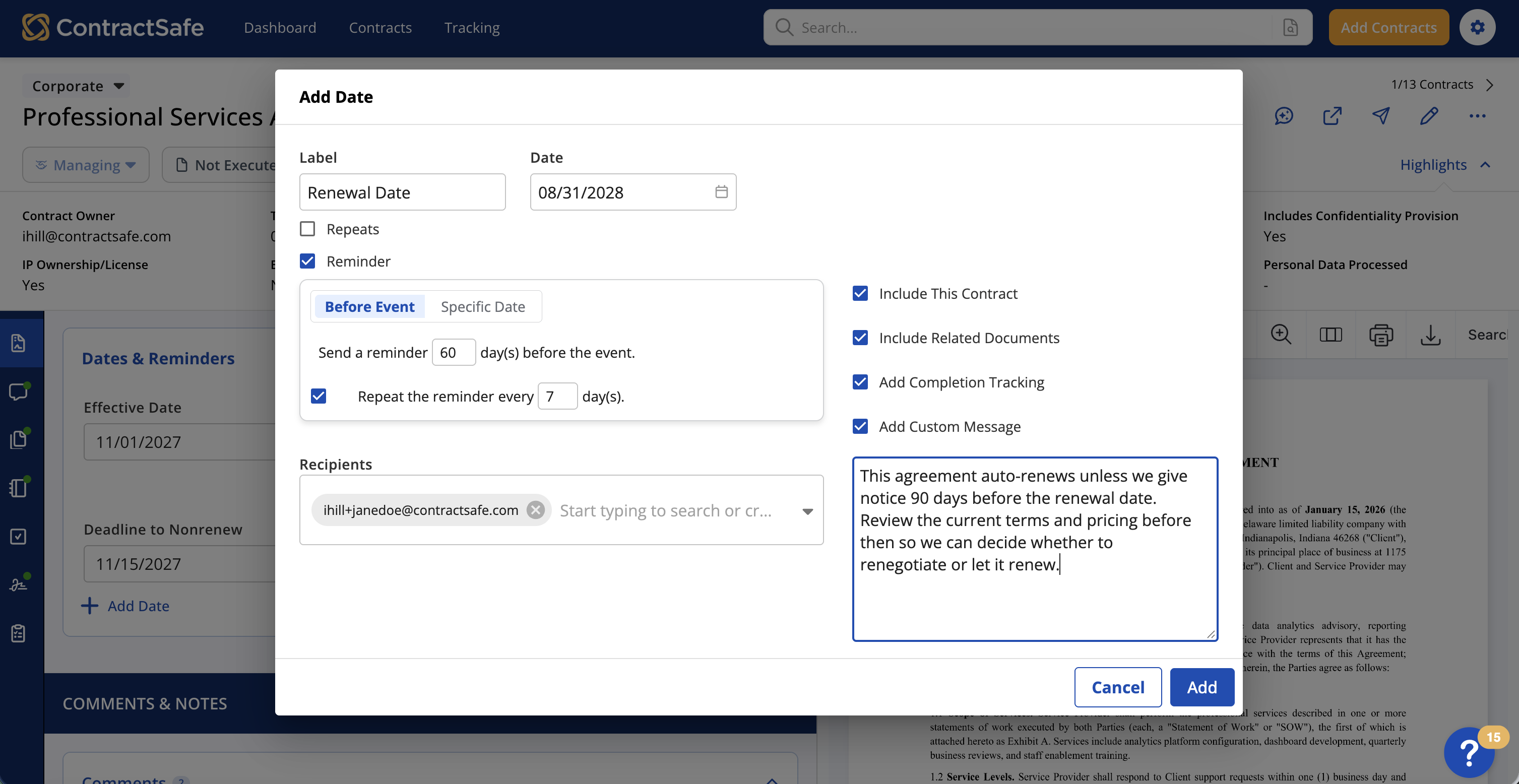Open the related documents sidebar icon
Viewport: 1519px width, 784px height.
(18, 440)
